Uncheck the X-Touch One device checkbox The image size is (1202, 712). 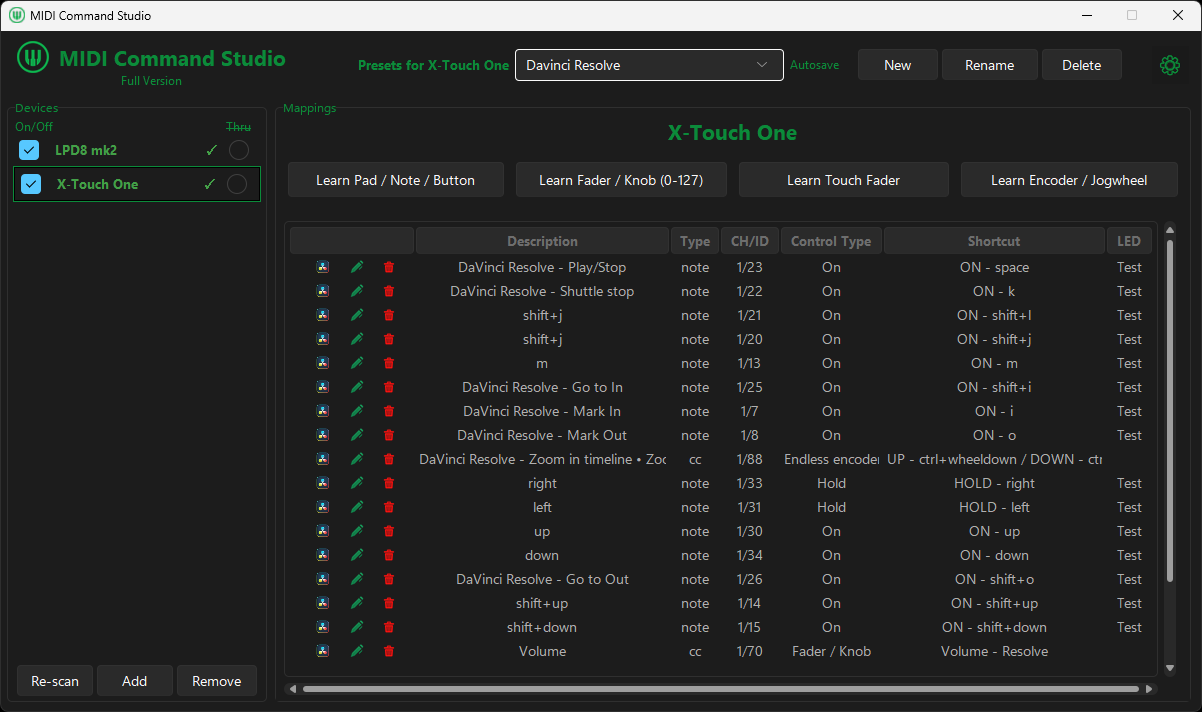point(28,184)
